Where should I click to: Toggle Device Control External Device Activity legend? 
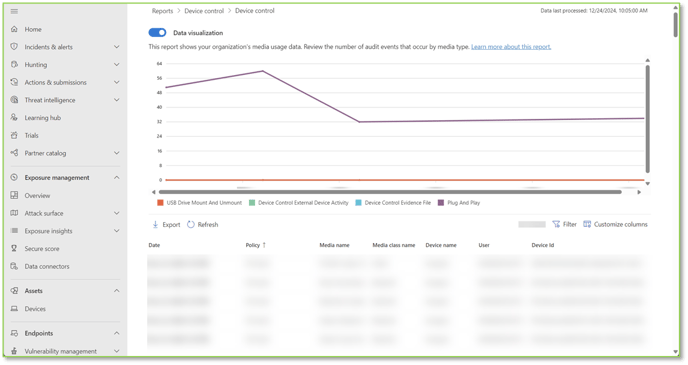[x=299, y=203]
